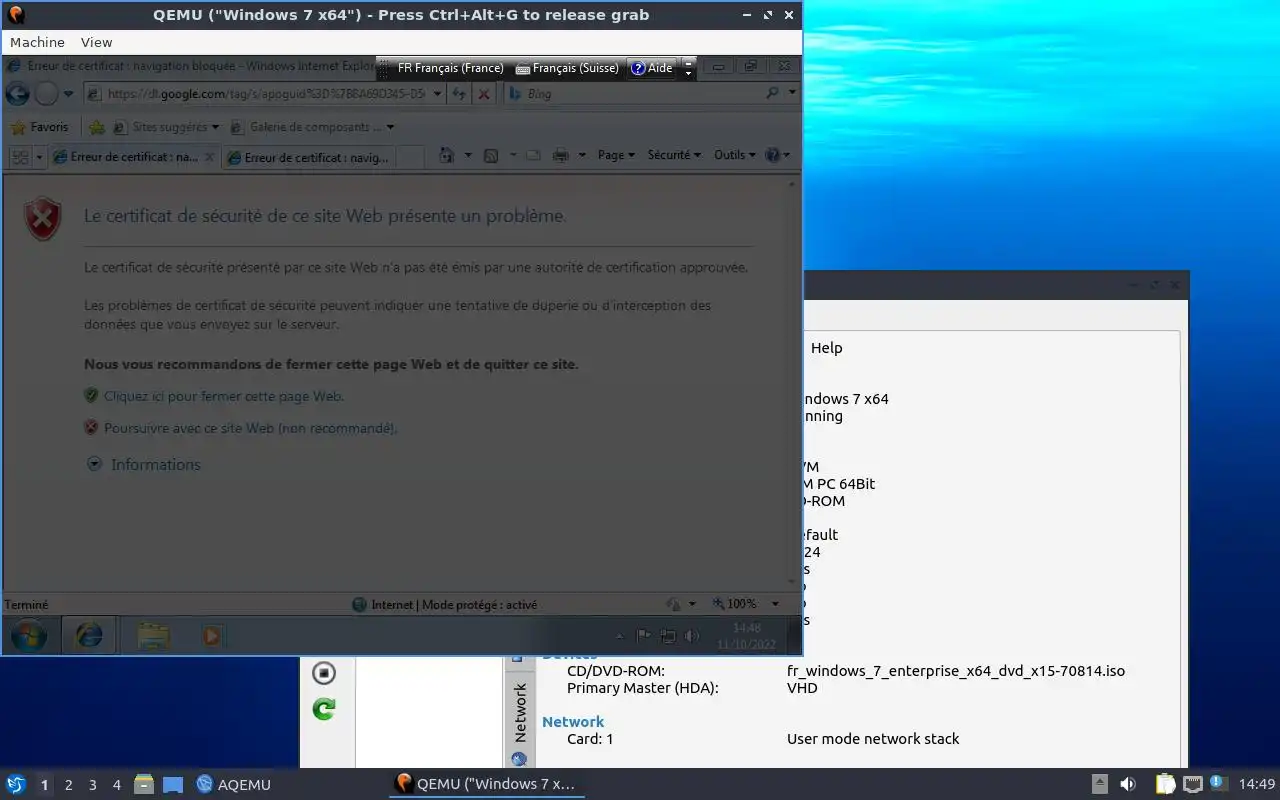Click the IE Home page icon
The image size is (1280, 800).
tap(446, 155)
